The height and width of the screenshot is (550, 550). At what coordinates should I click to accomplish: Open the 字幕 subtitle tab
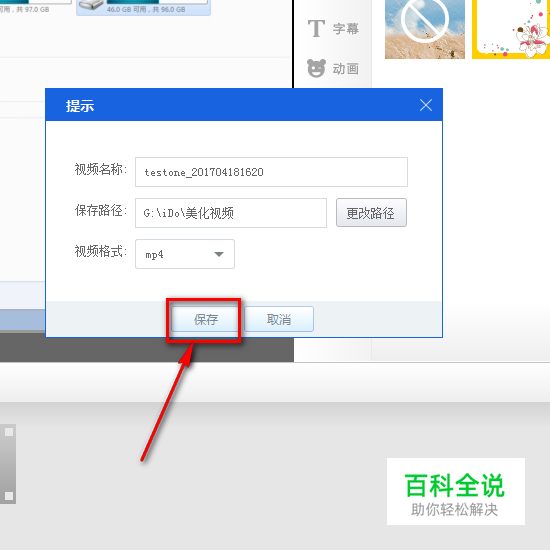point(333,29)
